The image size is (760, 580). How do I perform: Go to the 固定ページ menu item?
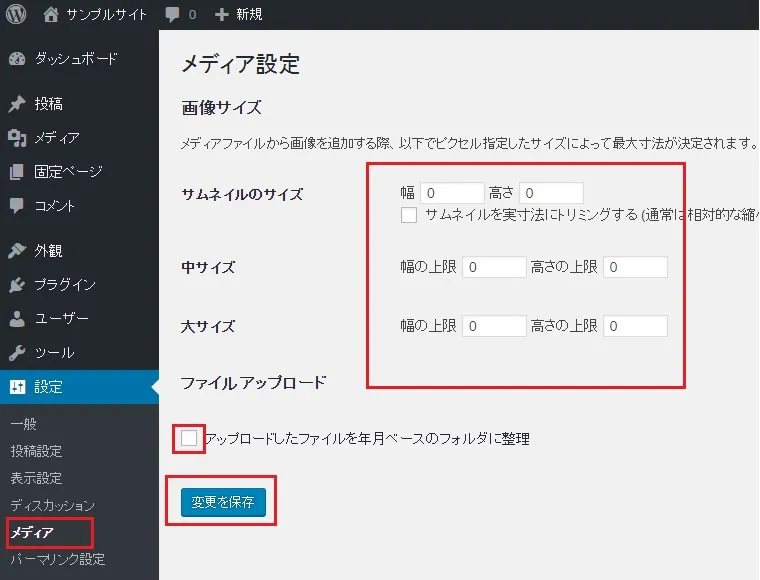tap(68, 172)
